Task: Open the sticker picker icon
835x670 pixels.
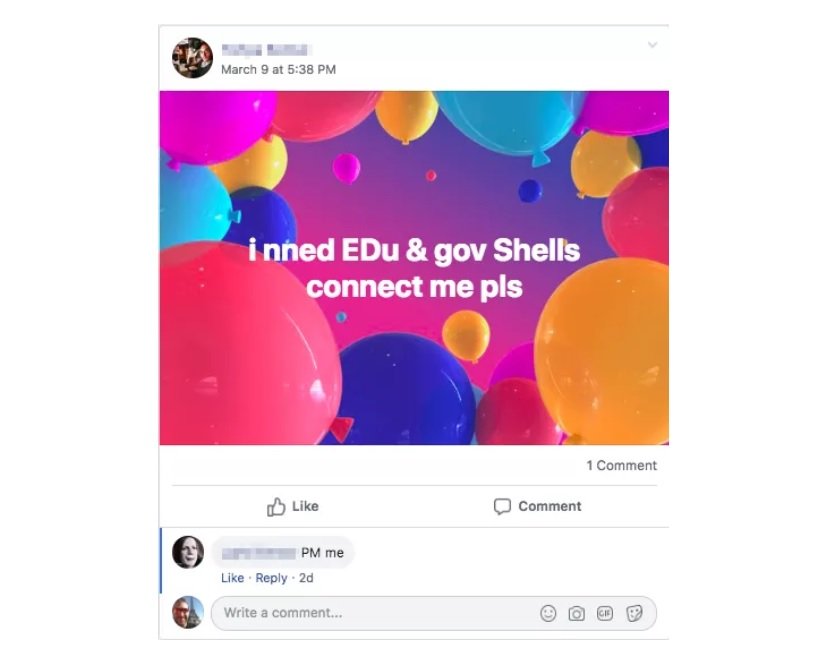Action: (634, 613)
